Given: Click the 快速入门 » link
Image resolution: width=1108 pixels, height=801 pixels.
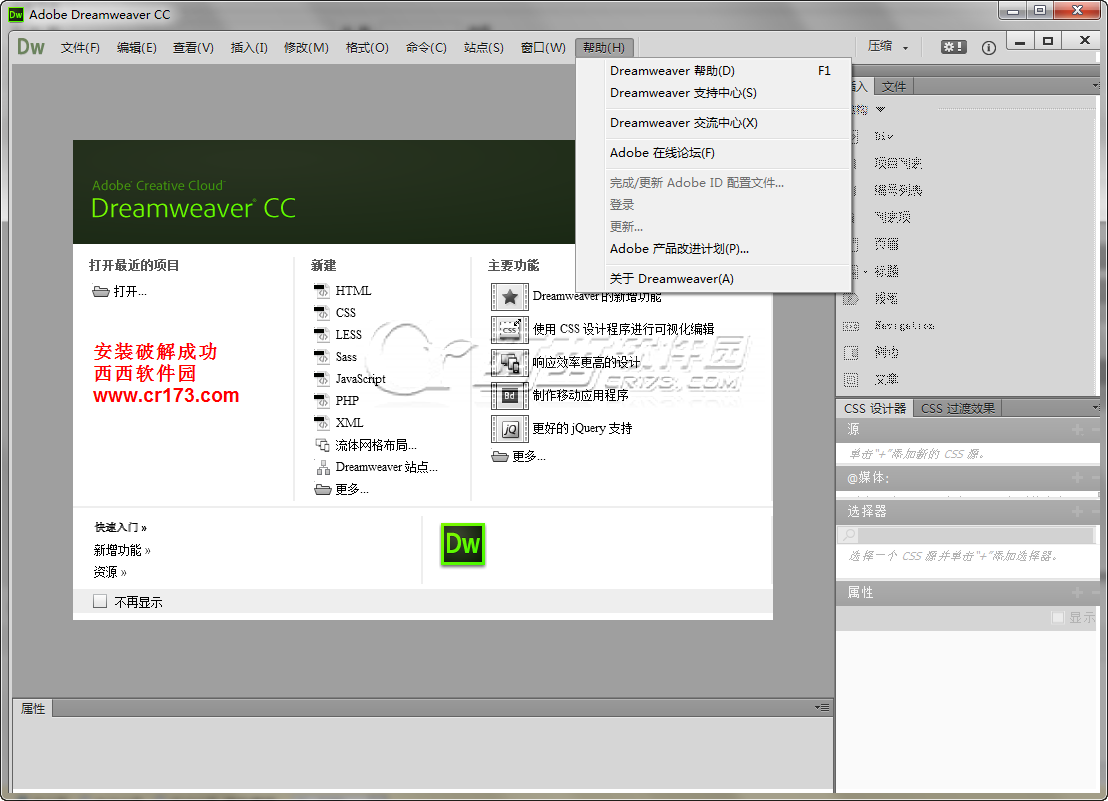Looking at the screenshot, I should click(x=121, y=527).
